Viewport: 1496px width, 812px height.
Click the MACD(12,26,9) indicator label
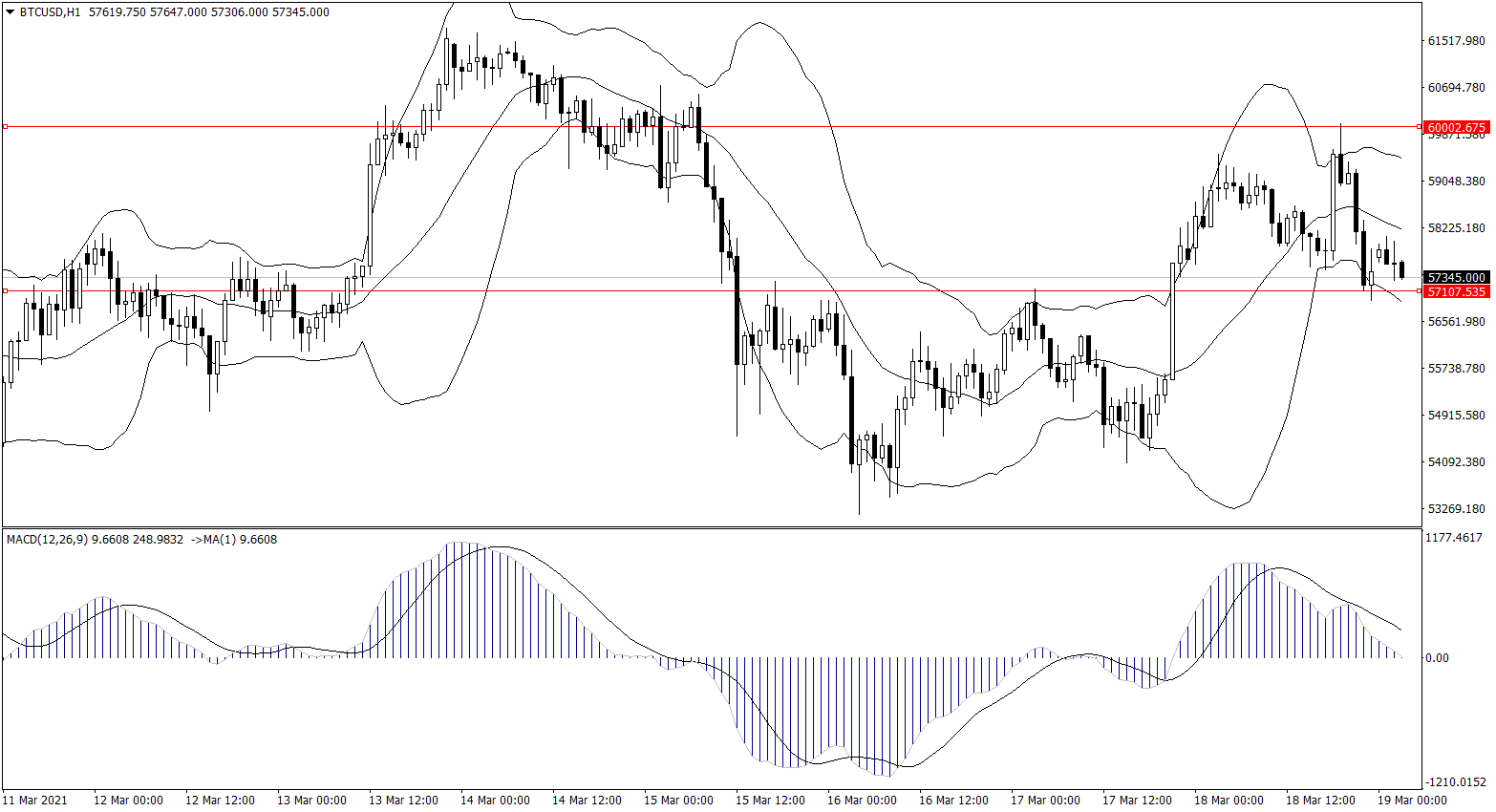[47, 540]
